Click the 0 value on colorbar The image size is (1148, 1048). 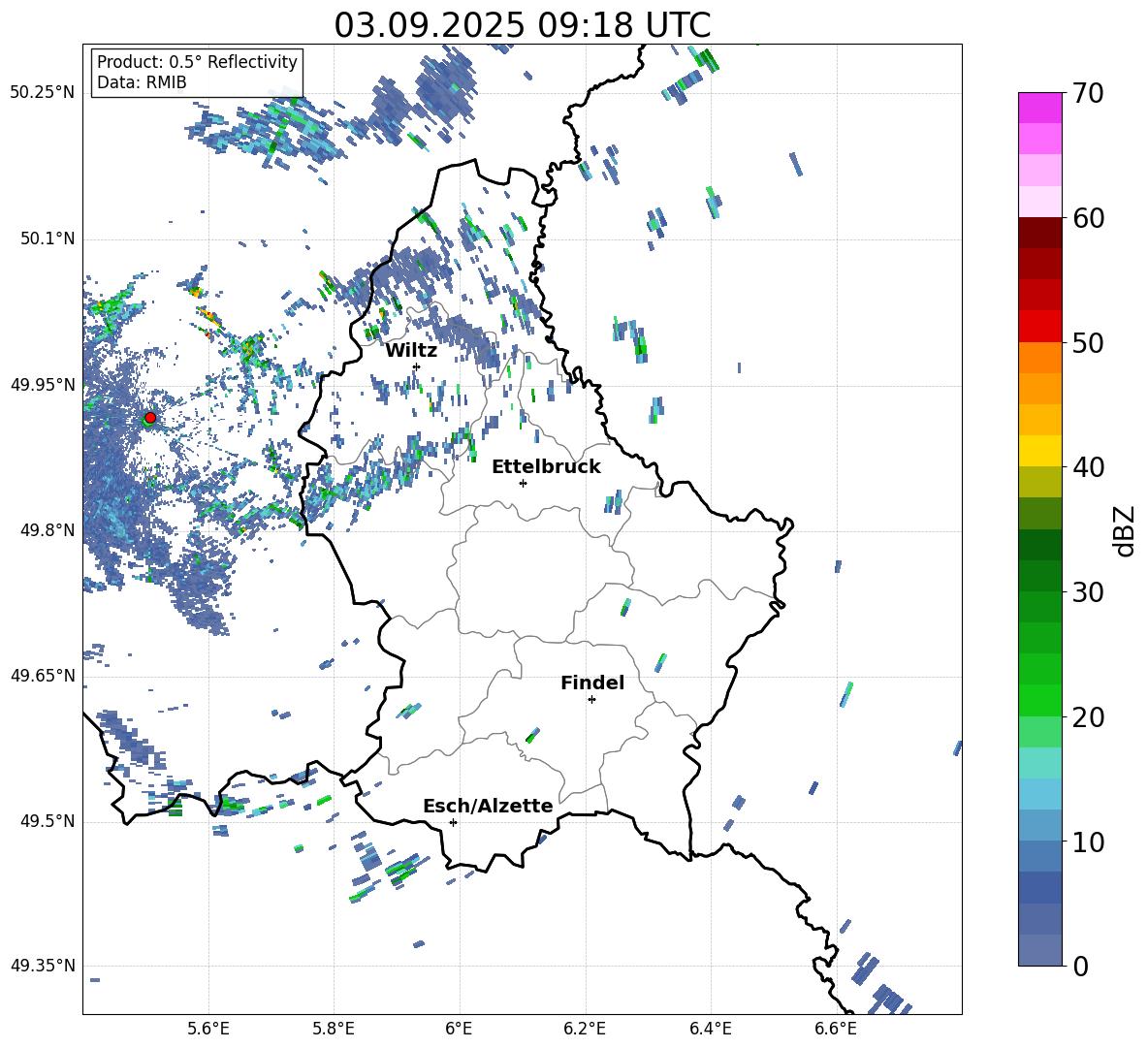(1081, 967)
